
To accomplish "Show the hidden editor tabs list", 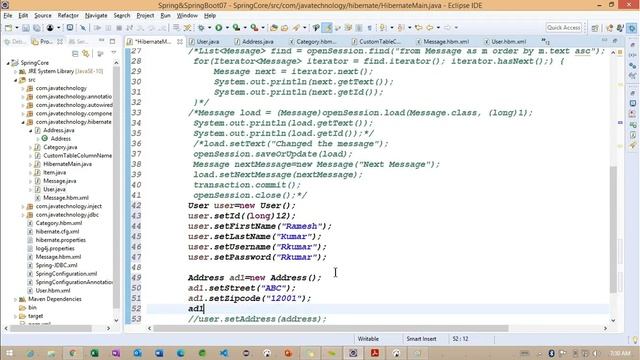I will [x=545, y=41].
